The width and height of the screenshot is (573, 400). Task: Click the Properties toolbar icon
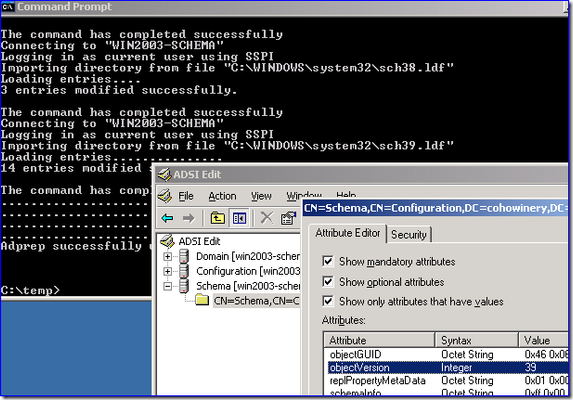point(288,218)
